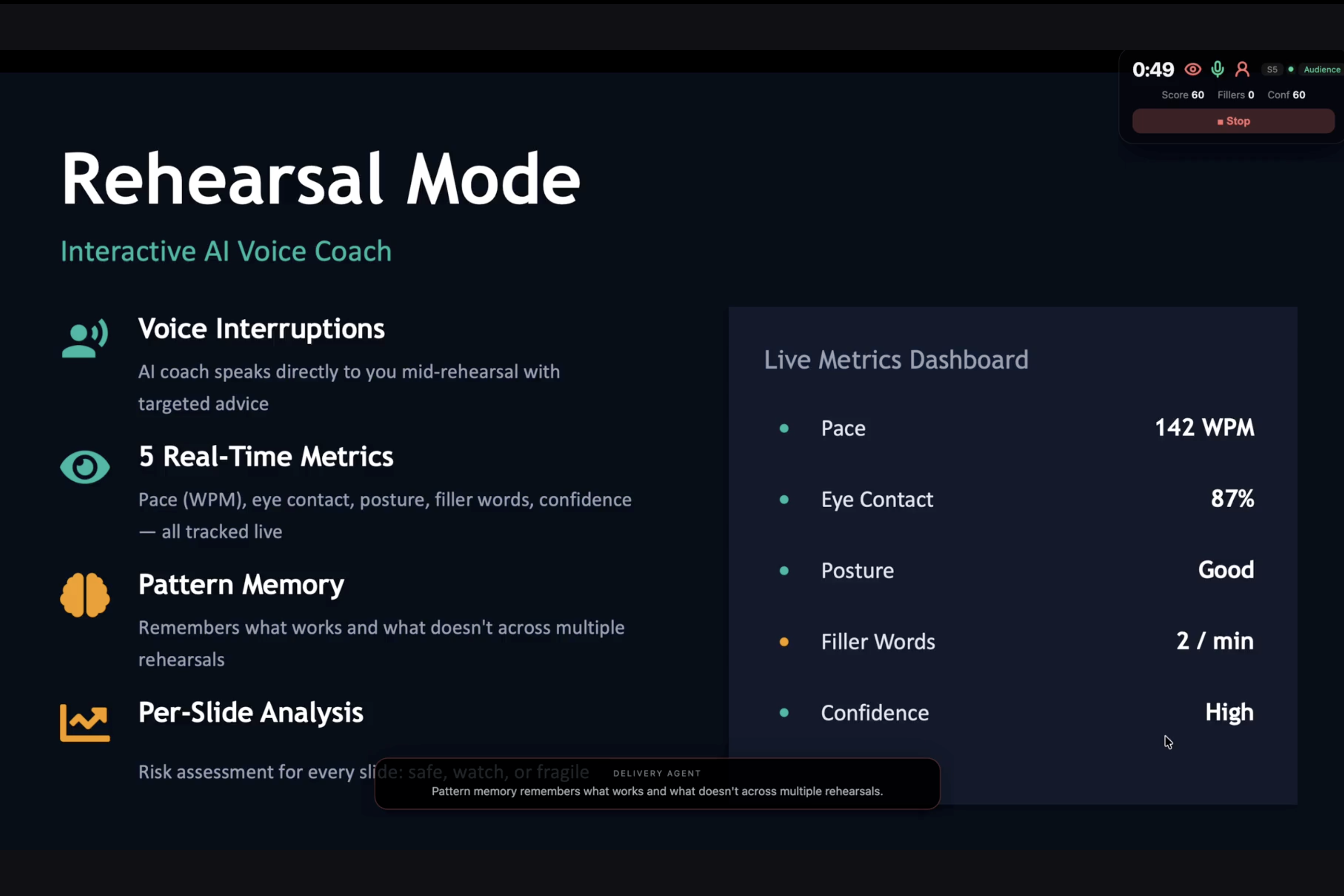The image size is (1344, 896).
Task: Click the green dot beside Eye Contact
Action: (x=784, y=500)
